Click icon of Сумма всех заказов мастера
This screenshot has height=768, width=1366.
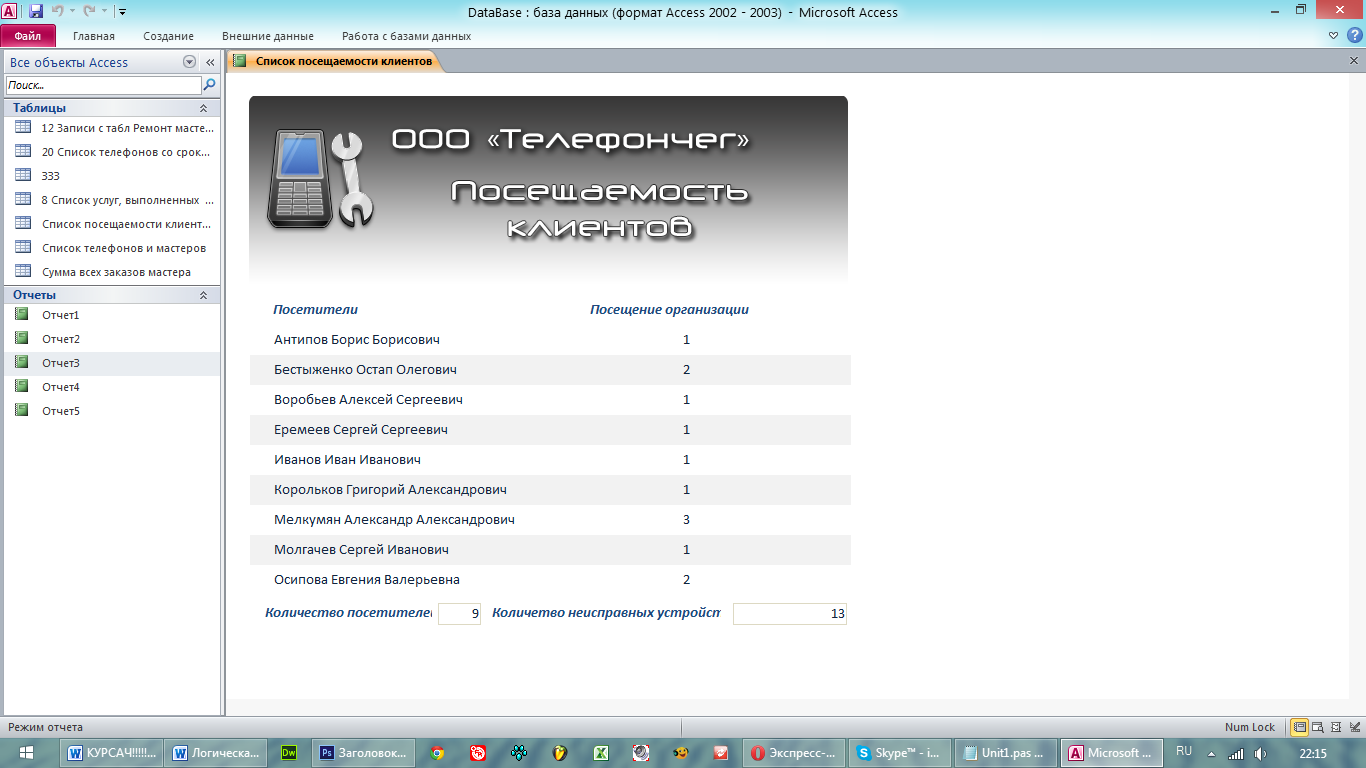23,271
